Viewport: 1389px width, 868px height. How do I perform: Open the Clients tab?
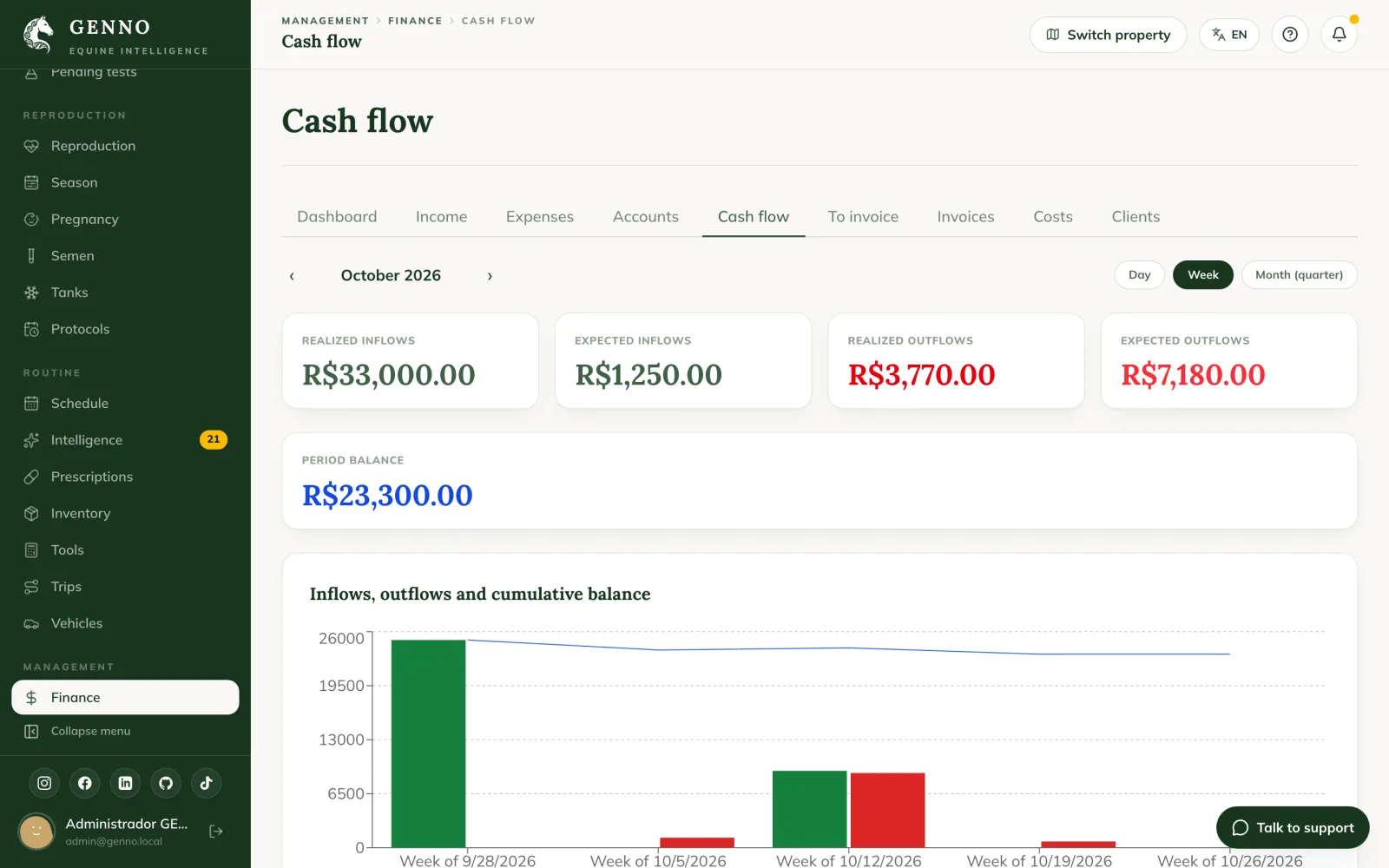coord(1136,217)
